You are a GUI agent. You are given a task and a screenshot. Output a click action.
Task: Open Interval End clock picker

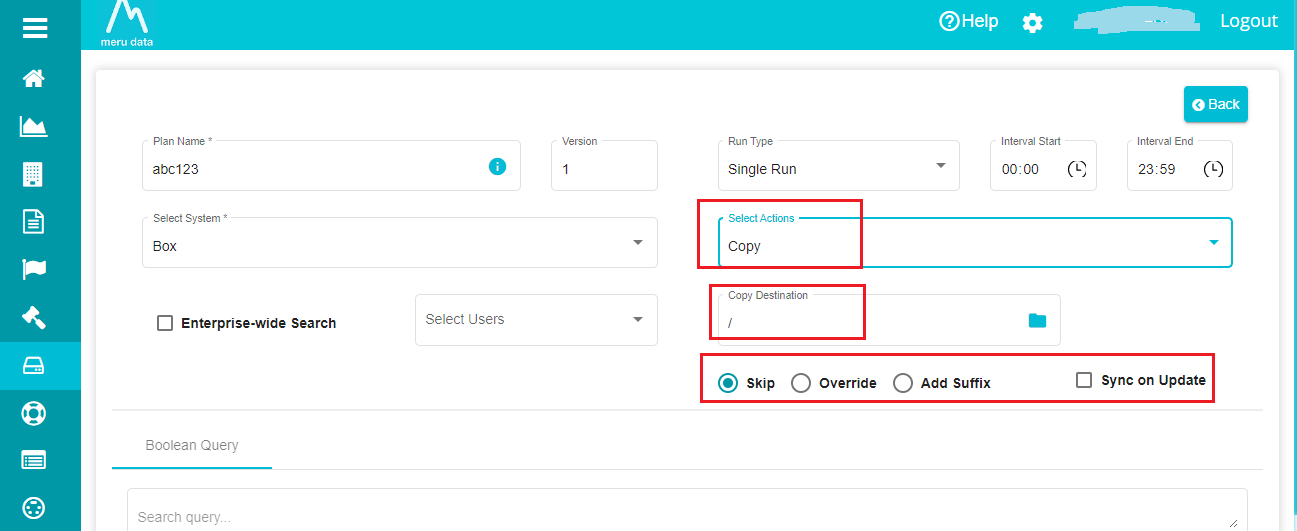(1213, 169)
